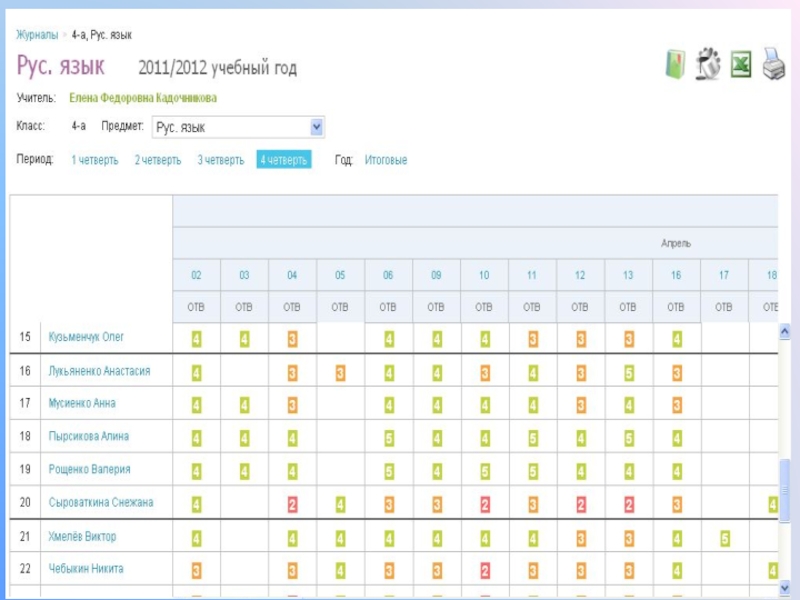This screenshot has width=800, height=600.
Task: Open student Сыроваткина Снежана
Action: 101,503
